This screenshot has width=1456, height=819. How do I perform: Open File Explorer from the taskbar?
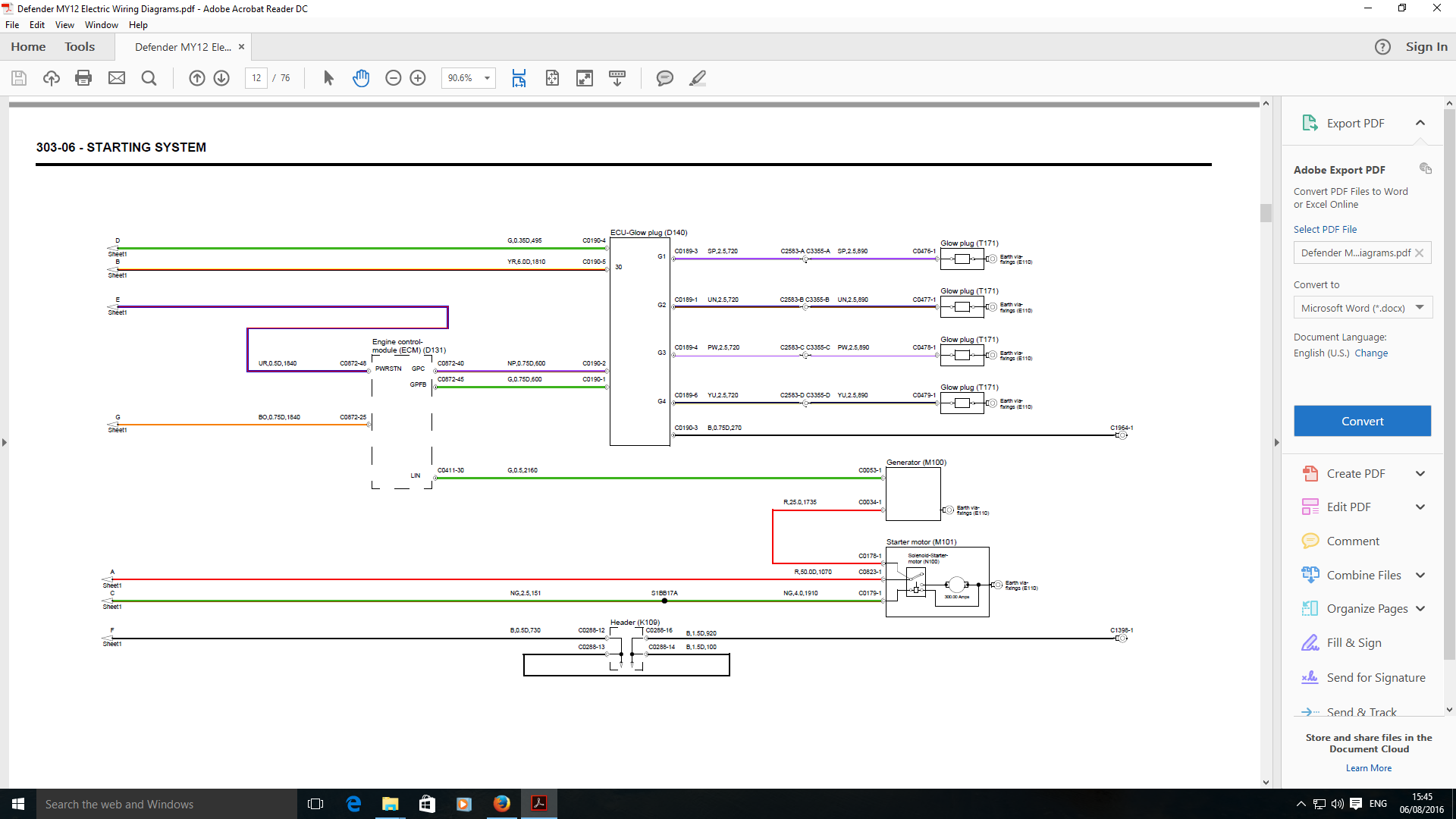point(390,804)
